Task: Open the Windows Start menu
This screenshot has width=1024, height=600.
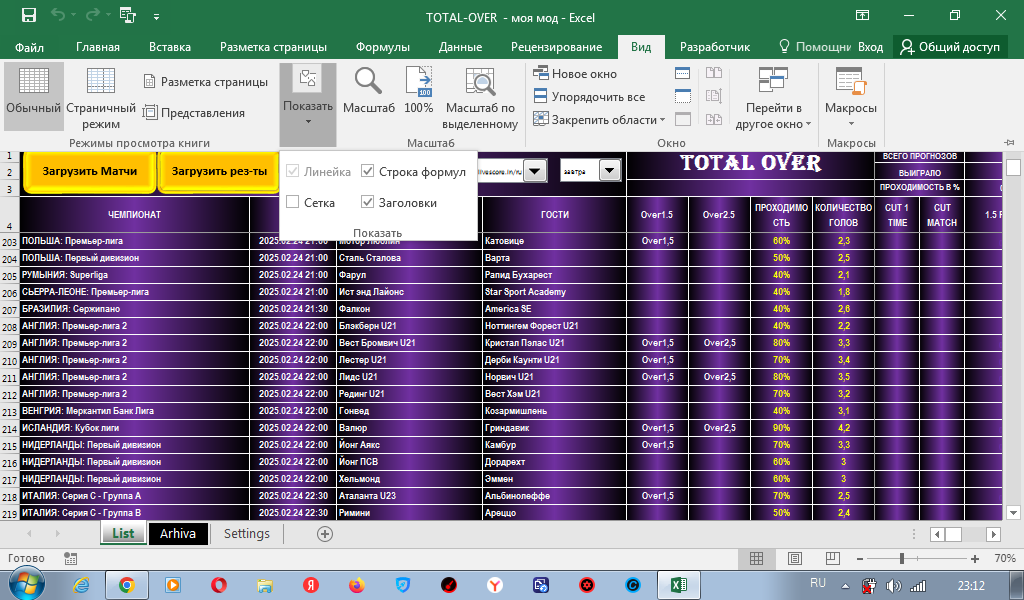Action: click(27, 583)
